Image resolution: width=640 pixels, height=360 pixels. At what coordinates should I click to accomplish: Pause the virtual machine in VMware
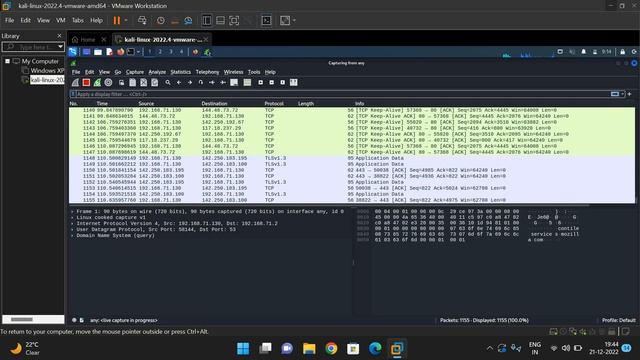117,20
